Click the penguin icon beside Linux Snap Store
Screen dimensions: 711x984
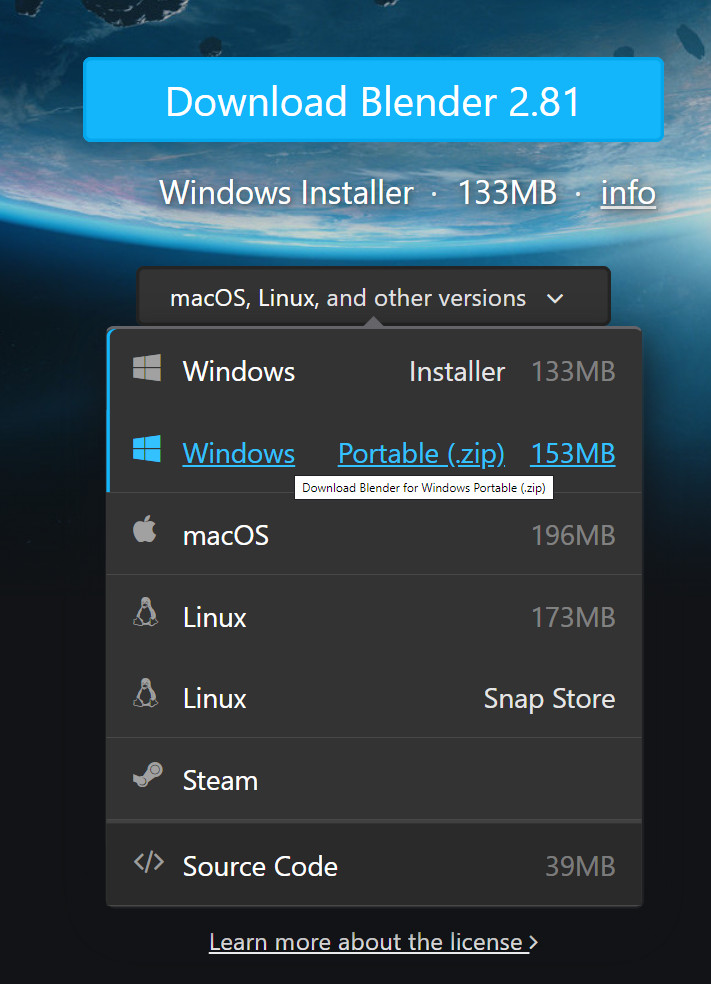tap(146, 693)
